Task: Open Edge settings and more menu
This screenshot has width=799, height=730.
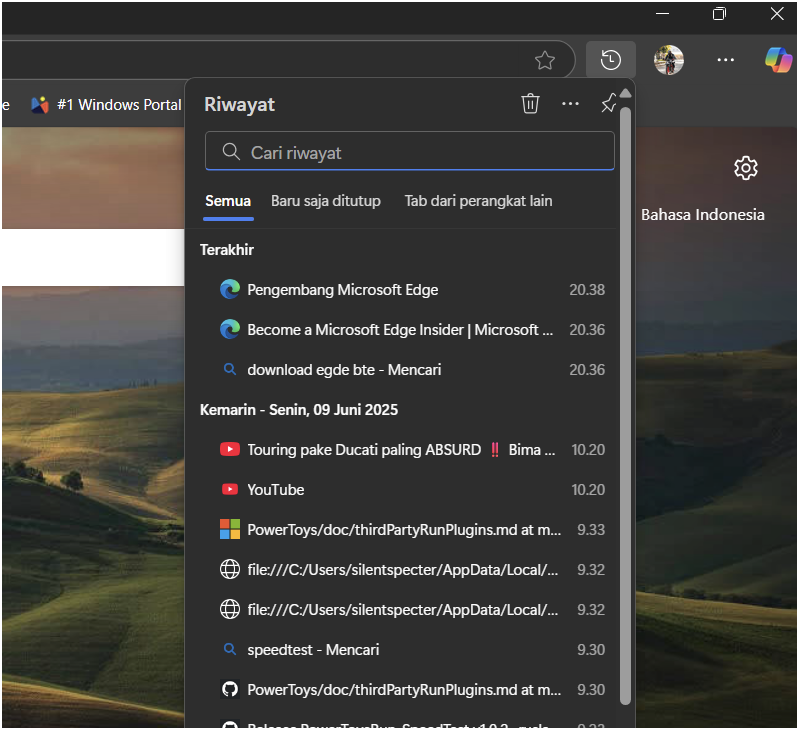Action: coord(725,60)
